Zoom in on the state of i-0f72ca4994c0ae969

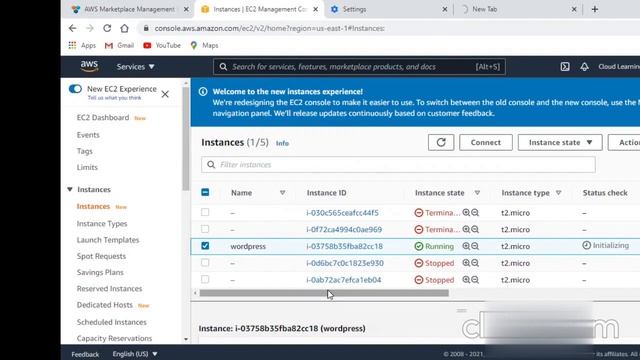[x=466, y=229]
